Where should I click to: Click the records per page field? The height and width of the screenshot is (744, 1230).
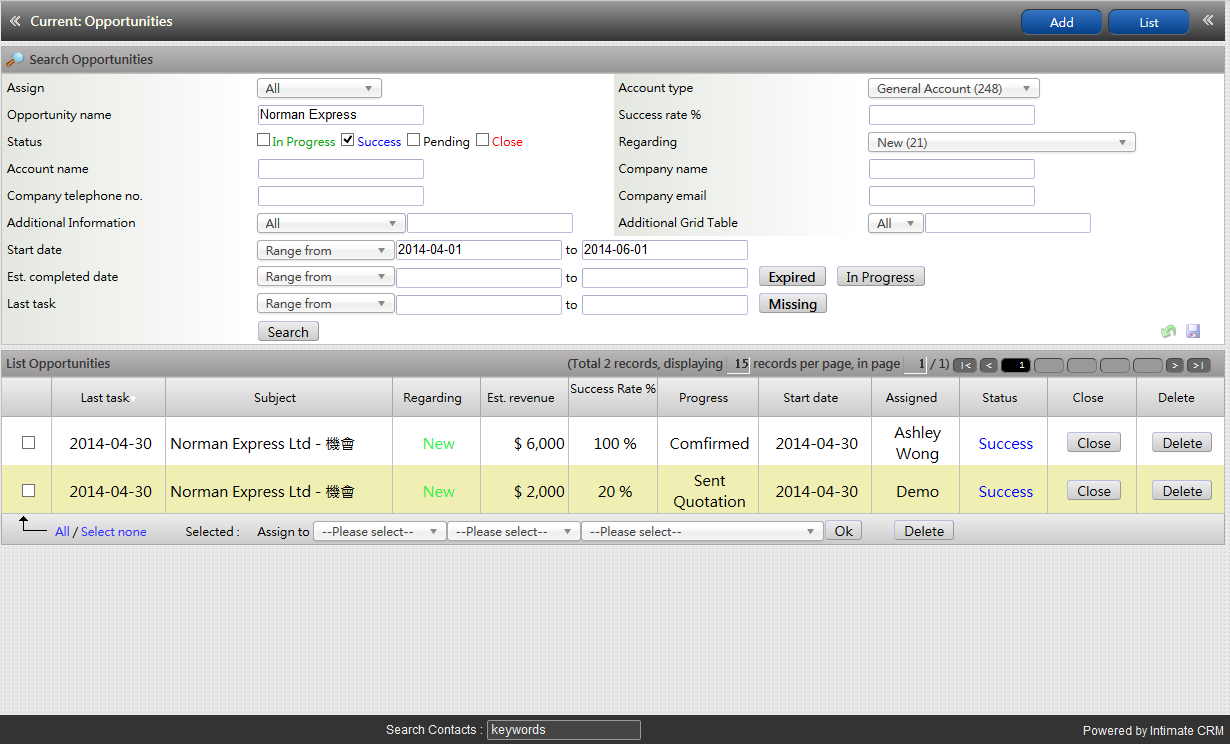(x=738, y=365)
